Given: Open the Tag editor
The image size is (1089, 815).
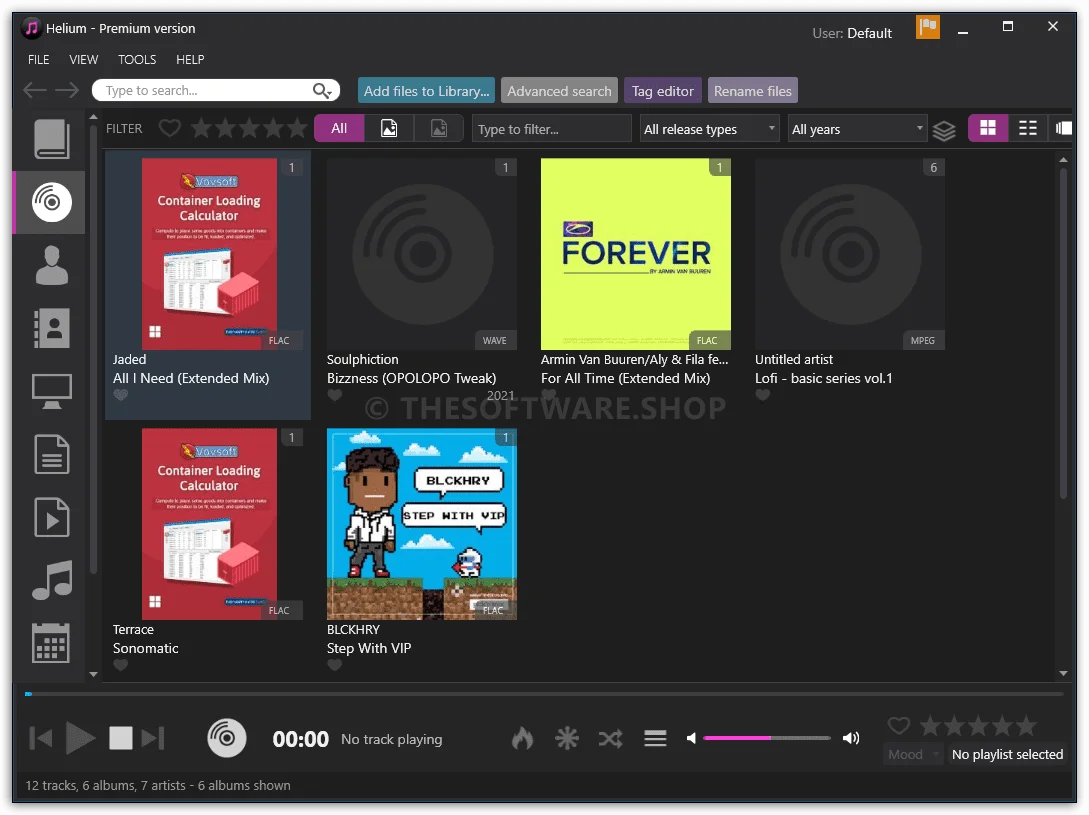Looking at the screenshot, I should click(x=663, y=91).
